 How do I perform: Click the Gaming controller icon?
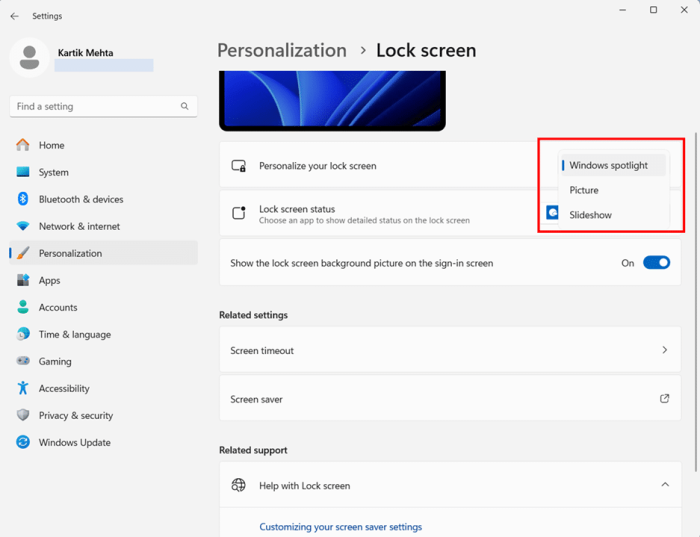pos(23,361)
